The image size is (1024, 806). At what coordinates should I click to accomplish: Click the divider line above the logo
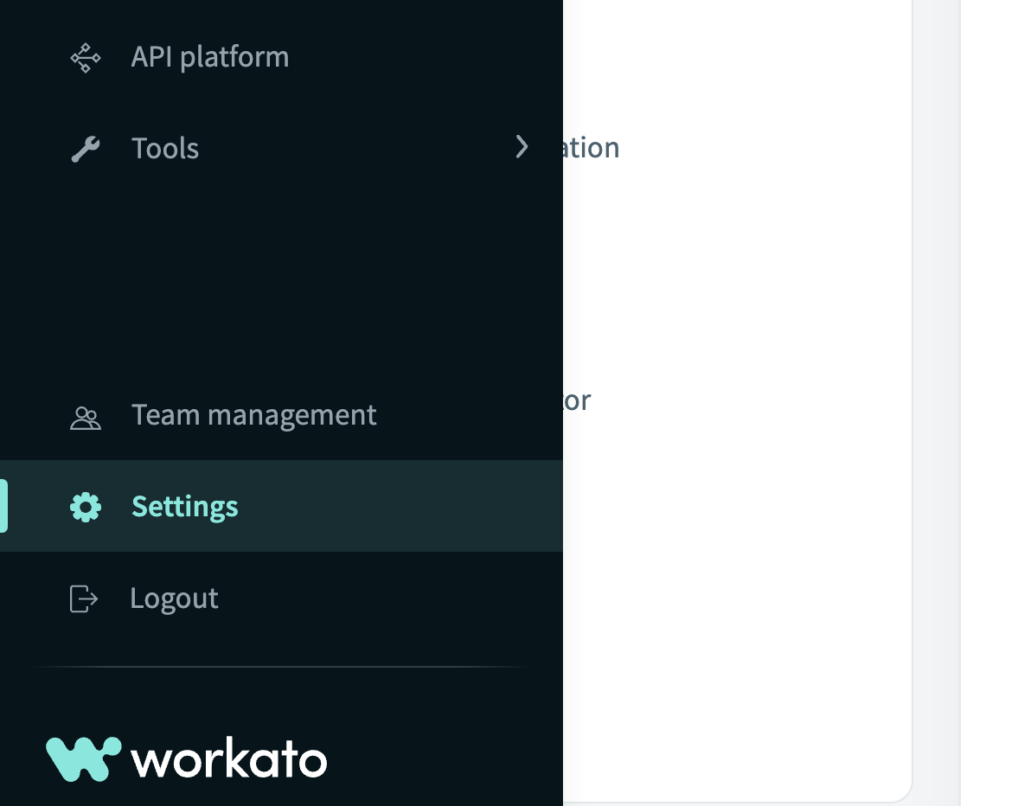pos(280,666)
